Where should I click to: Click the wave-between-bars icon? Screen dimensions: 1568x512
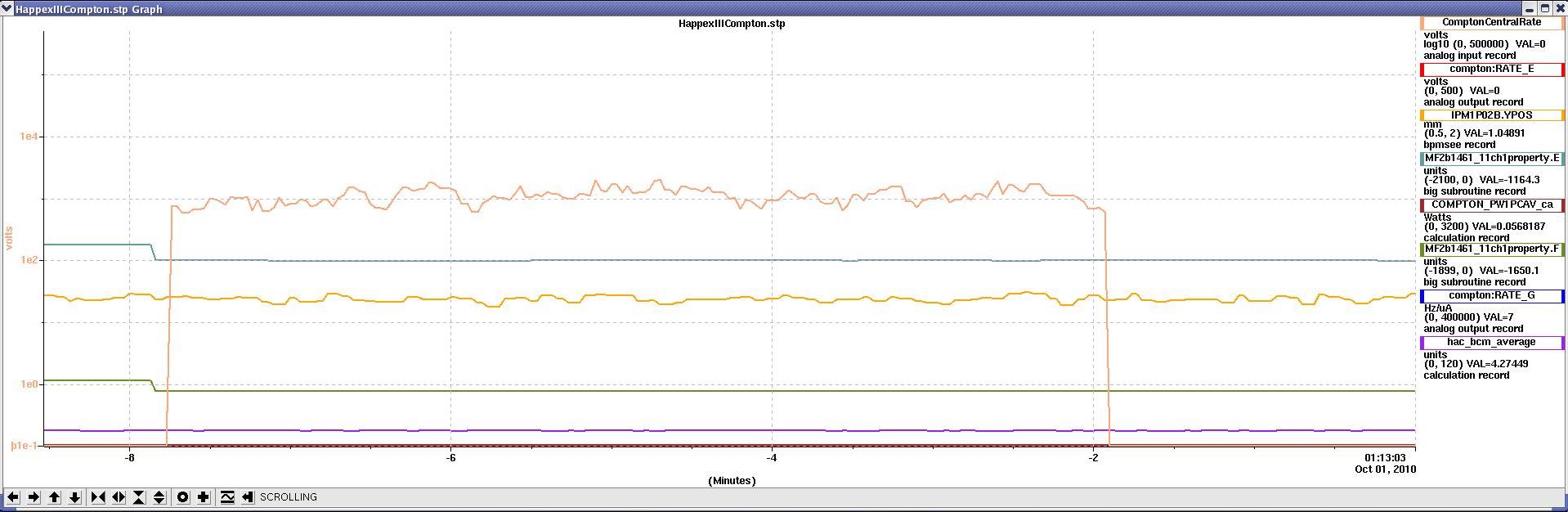pos(227,497)
